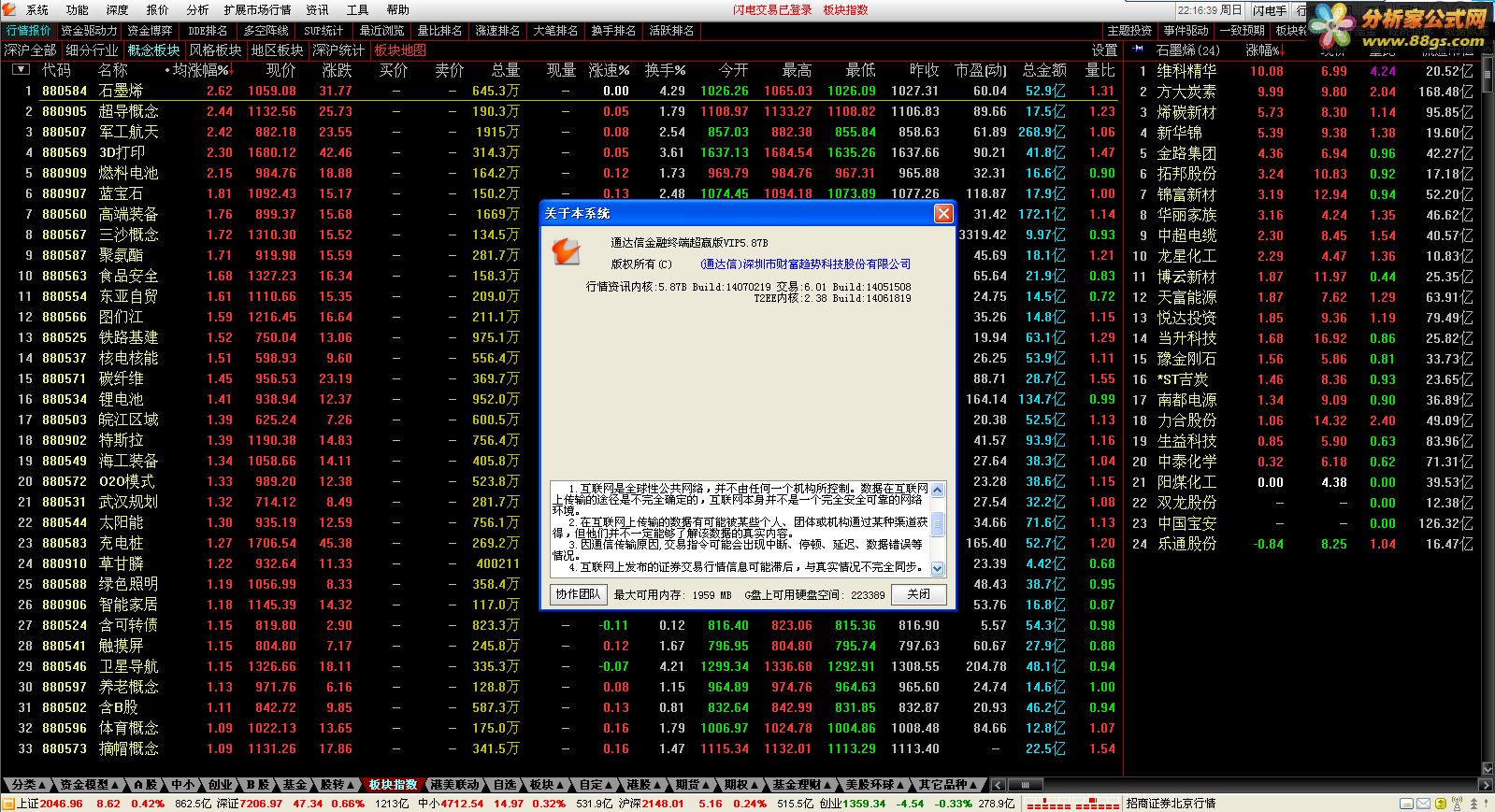Open 深沪统计 view
1495x812 pixels.
click(x=338, y=50)
